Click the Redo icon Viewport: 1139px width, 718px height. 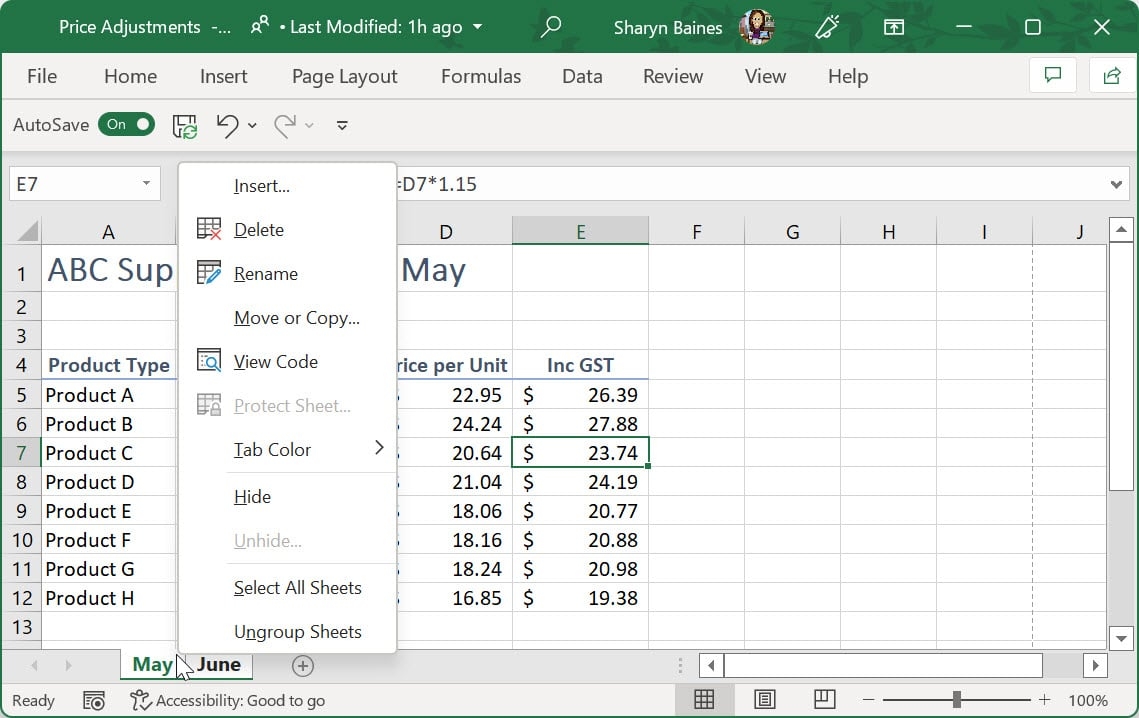coord(283,125)
